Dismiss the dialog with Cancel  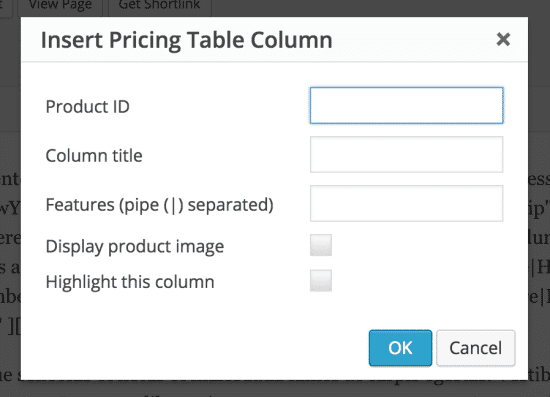pos(476,348)
